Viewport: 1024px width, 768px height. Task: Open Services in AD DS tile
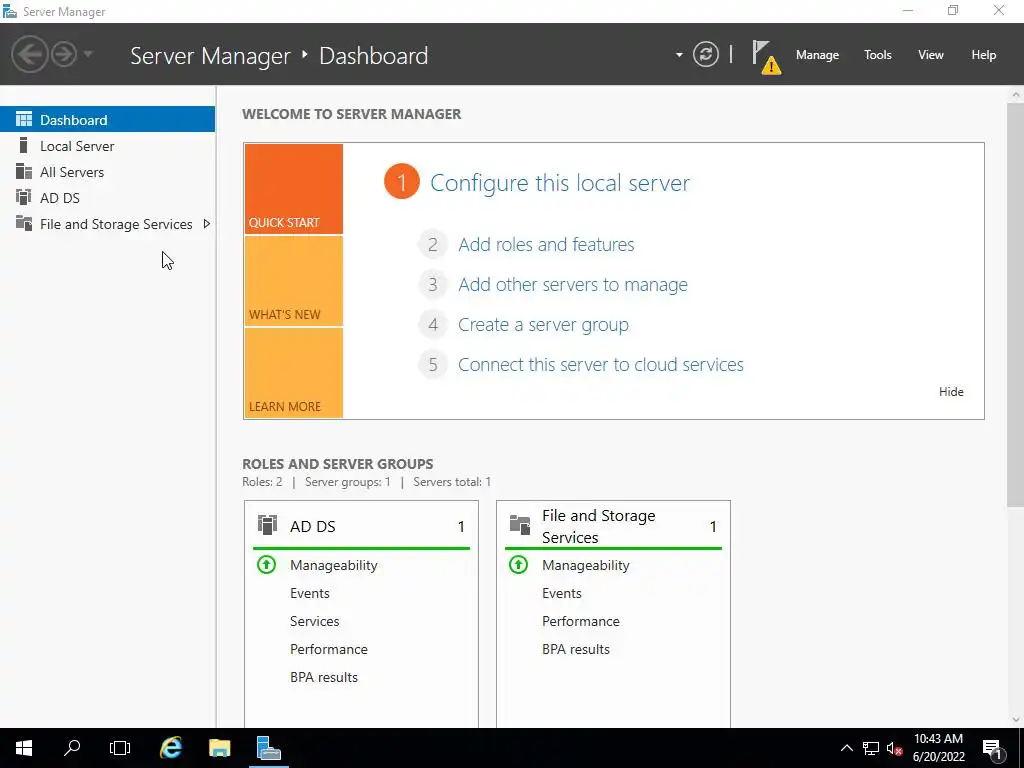[x=314, y=621]
